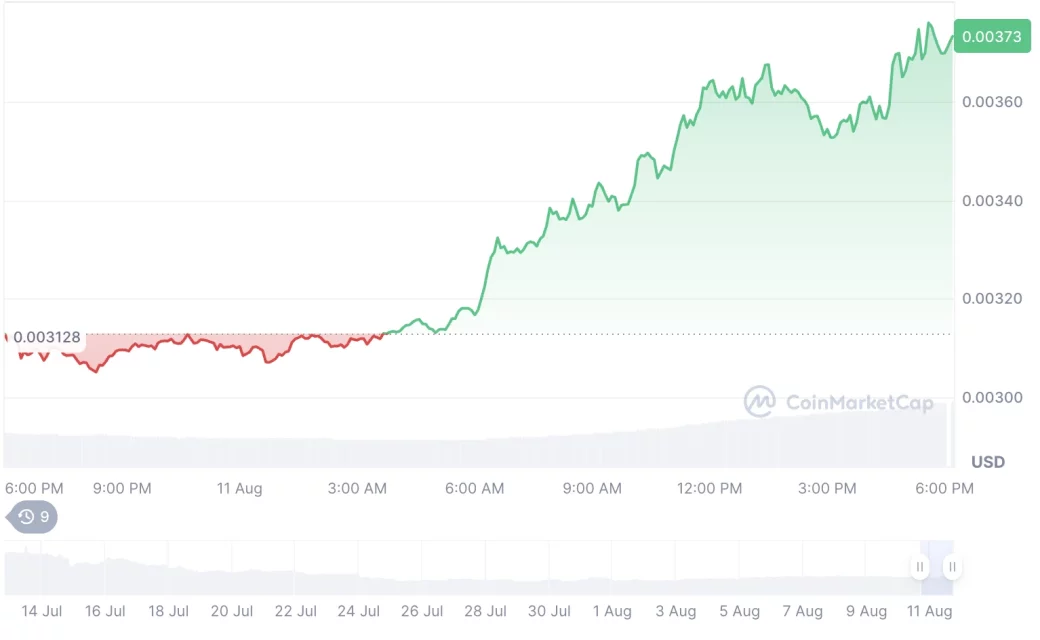1040x640 pixels.
Task: Click the left range selector handle
Action: (919, 567)
